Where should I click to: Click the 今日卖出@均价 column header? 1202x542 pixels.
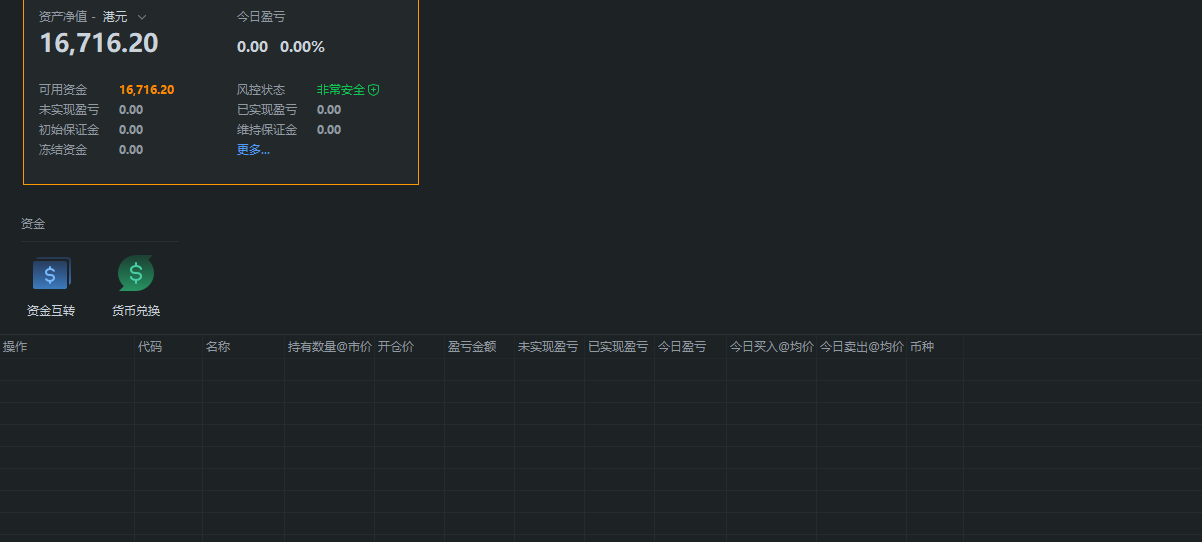862,347
